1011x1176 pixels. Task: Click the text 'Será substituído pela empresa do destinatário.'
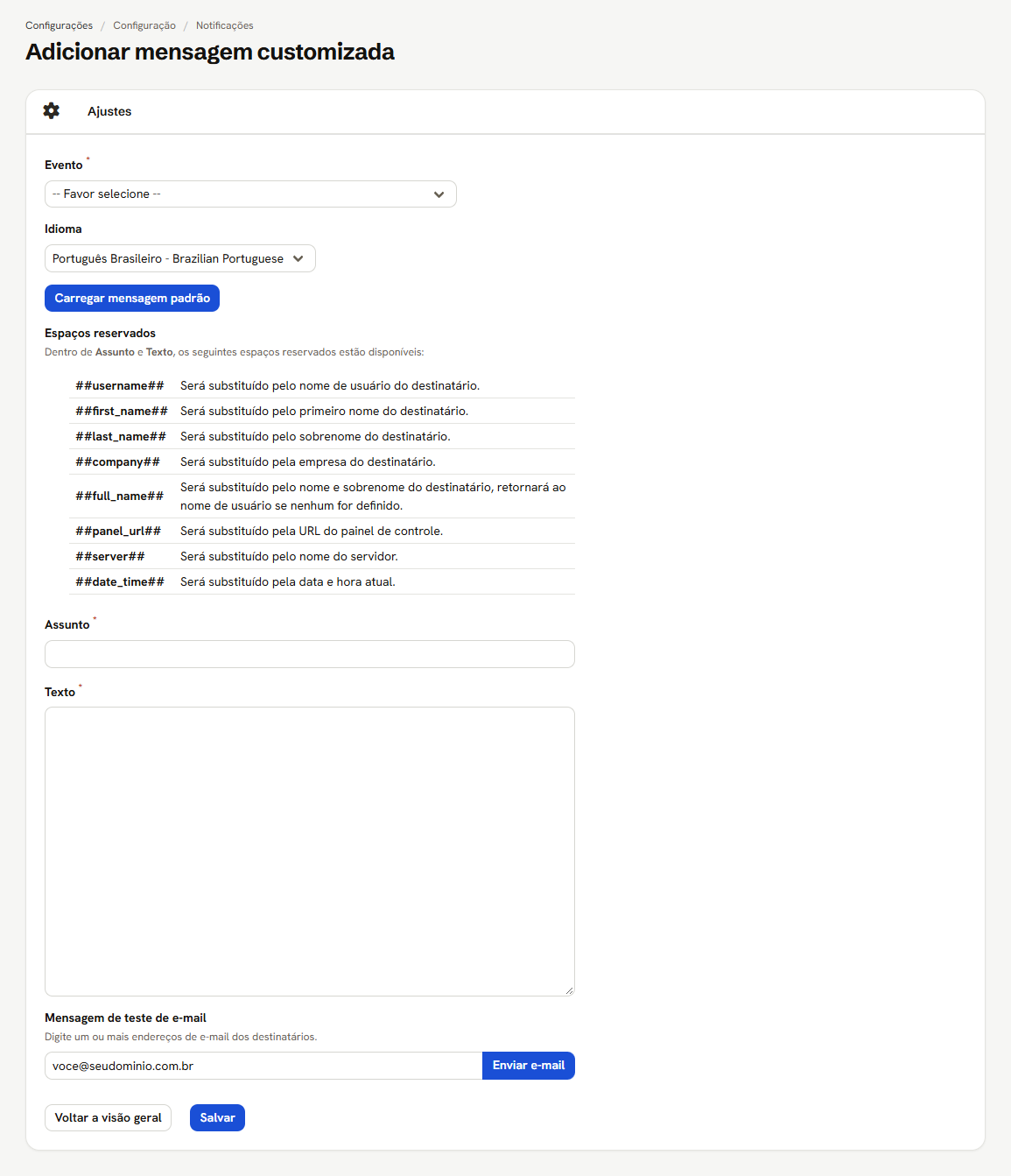308,462
